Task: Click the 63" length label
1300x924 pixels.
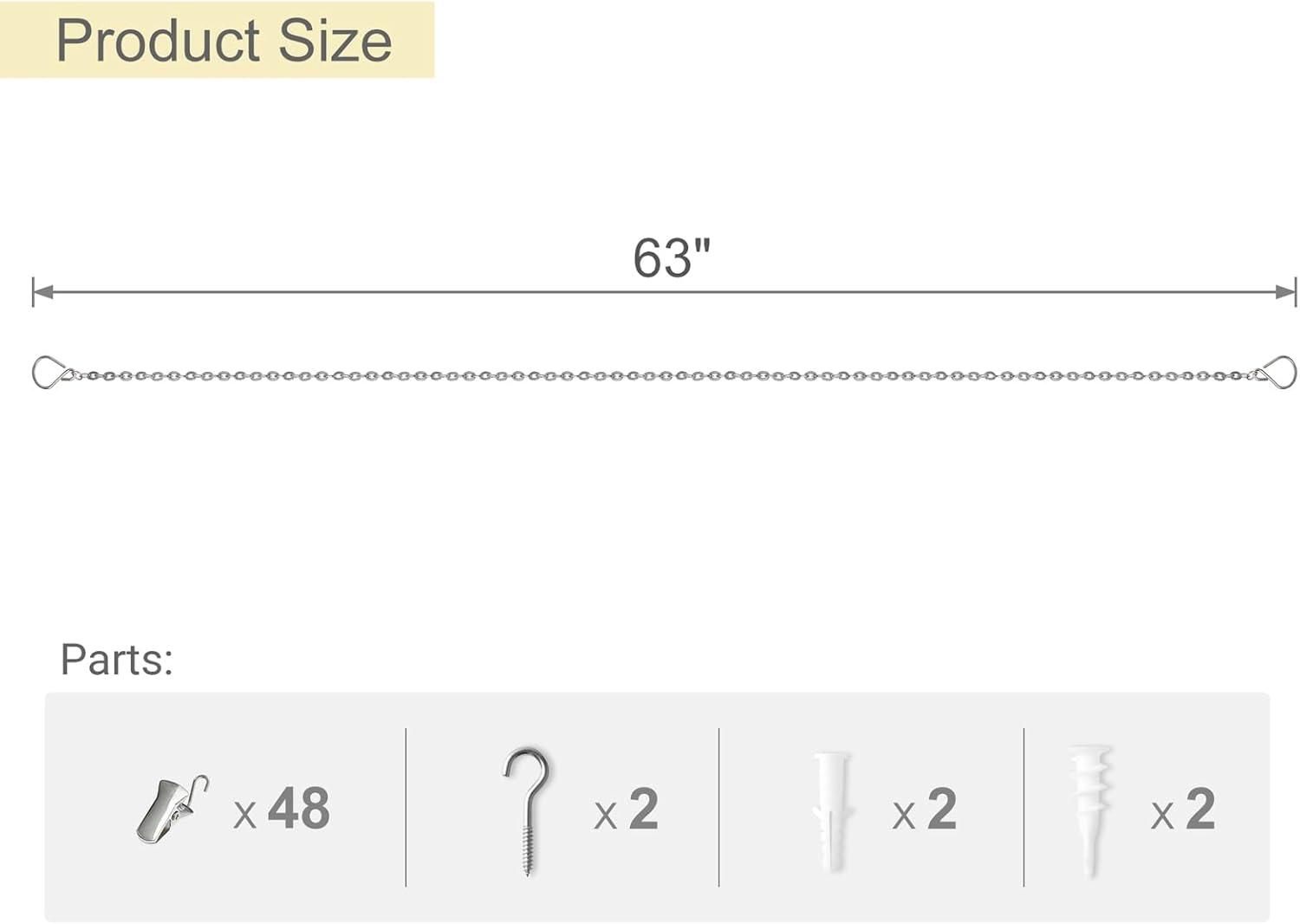Action: click(671, 257)
